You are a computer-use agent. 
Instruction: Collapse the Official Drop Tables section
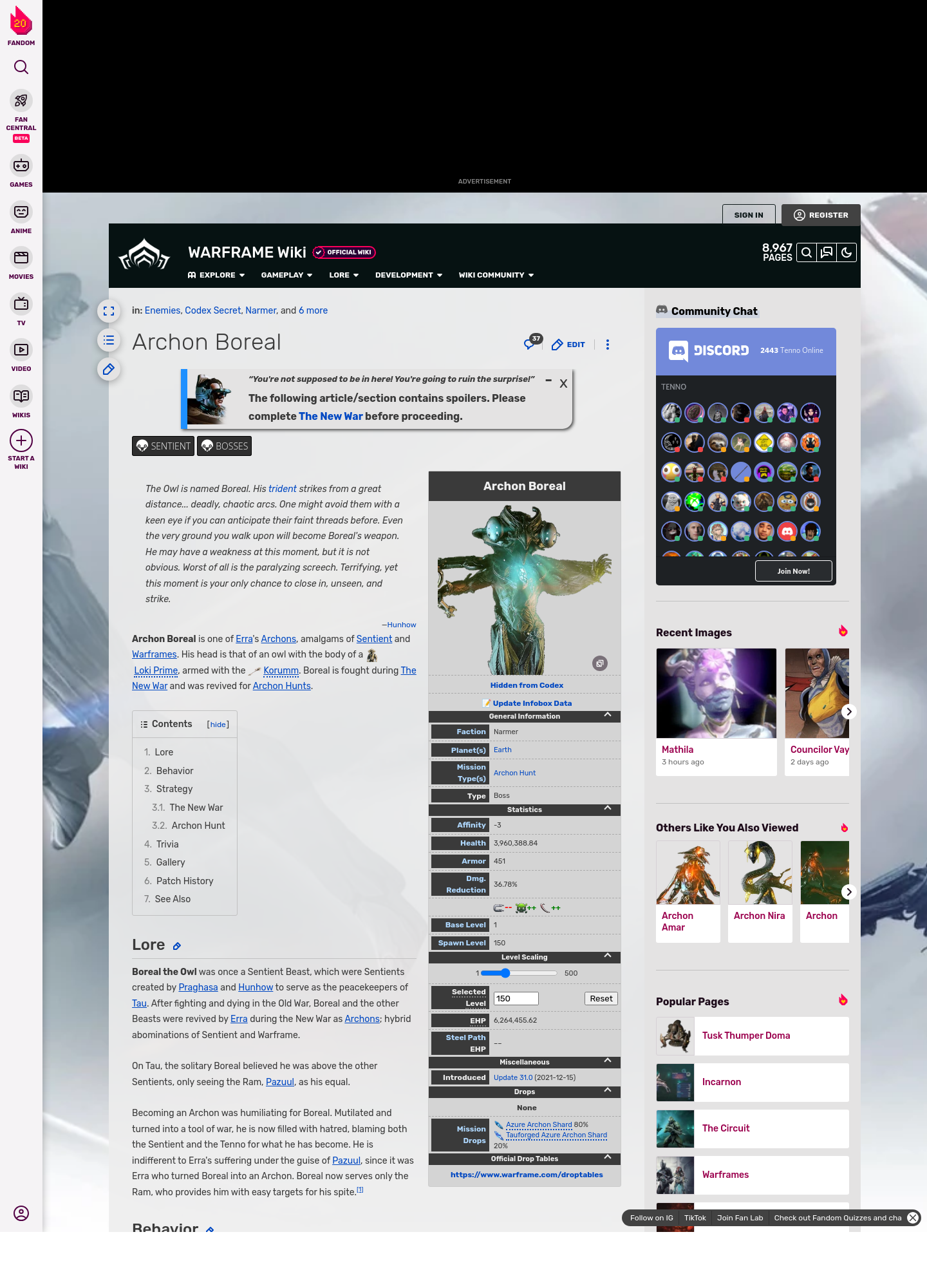[607, 1158]
